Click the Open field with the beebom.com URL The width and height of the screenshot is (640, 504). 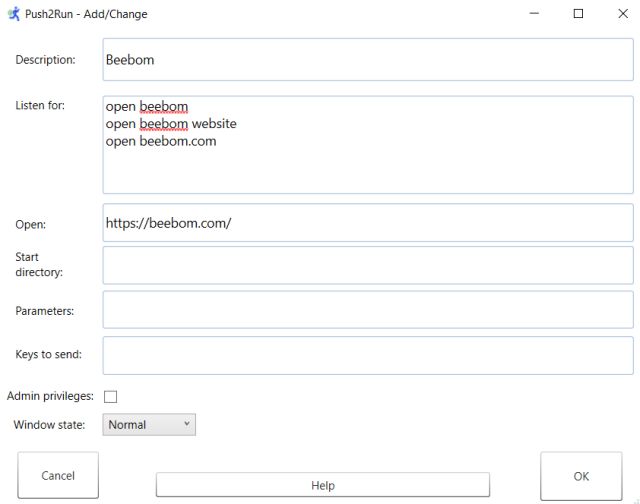pos(367,223)
